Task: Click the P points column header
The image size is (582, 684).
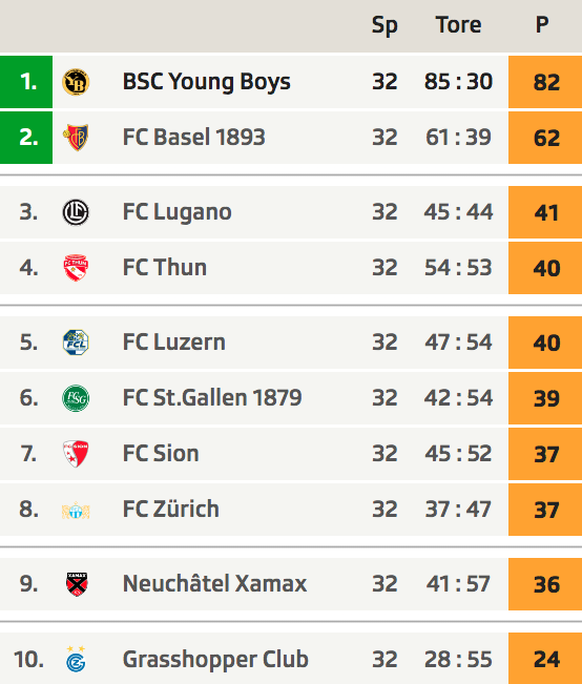Action: pos(542,25)
